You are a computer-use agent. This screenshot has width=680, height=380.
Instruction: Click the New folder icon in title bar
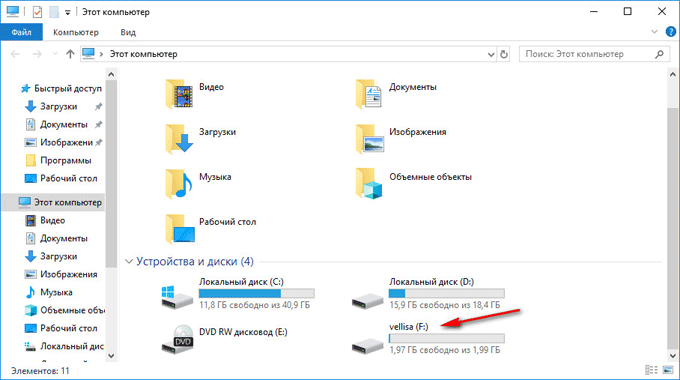click(54, 12)
